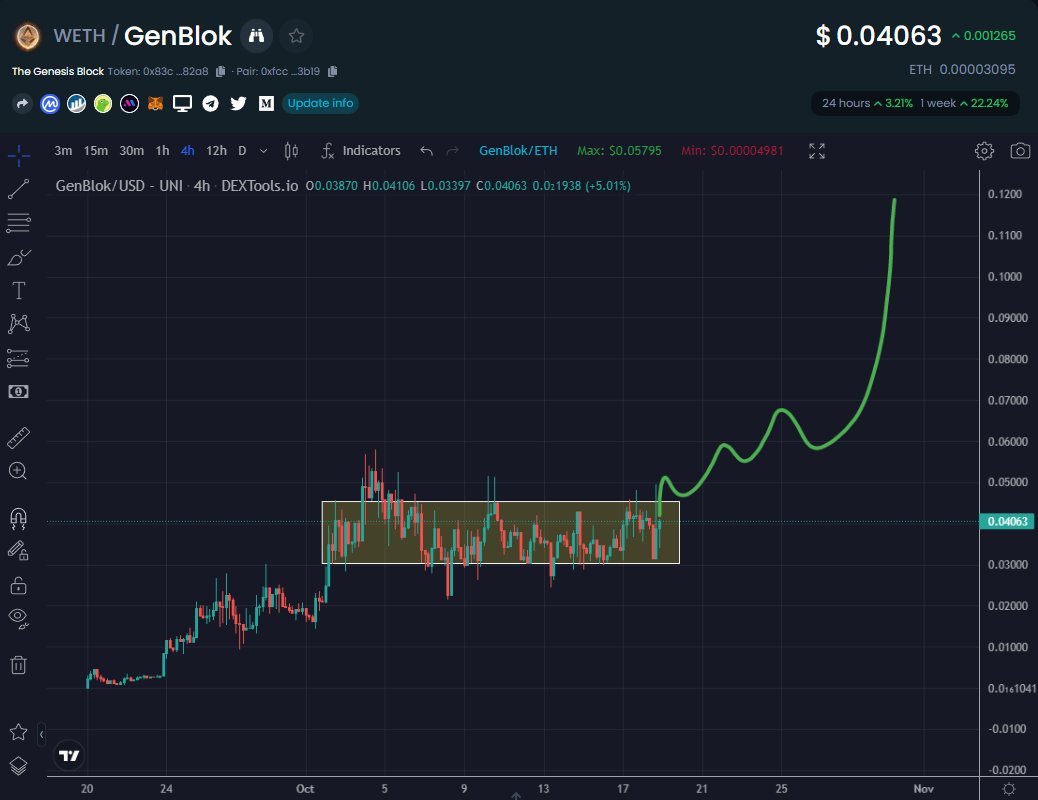Open the CoinMarketCap link icon
The height and width of the screenshot is (800, 1038).
(50, 103)
